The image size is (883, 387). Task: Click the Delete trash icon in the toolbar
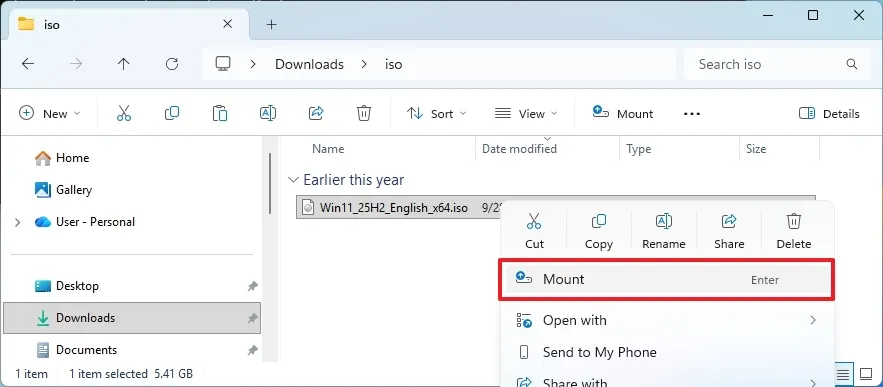364,114
